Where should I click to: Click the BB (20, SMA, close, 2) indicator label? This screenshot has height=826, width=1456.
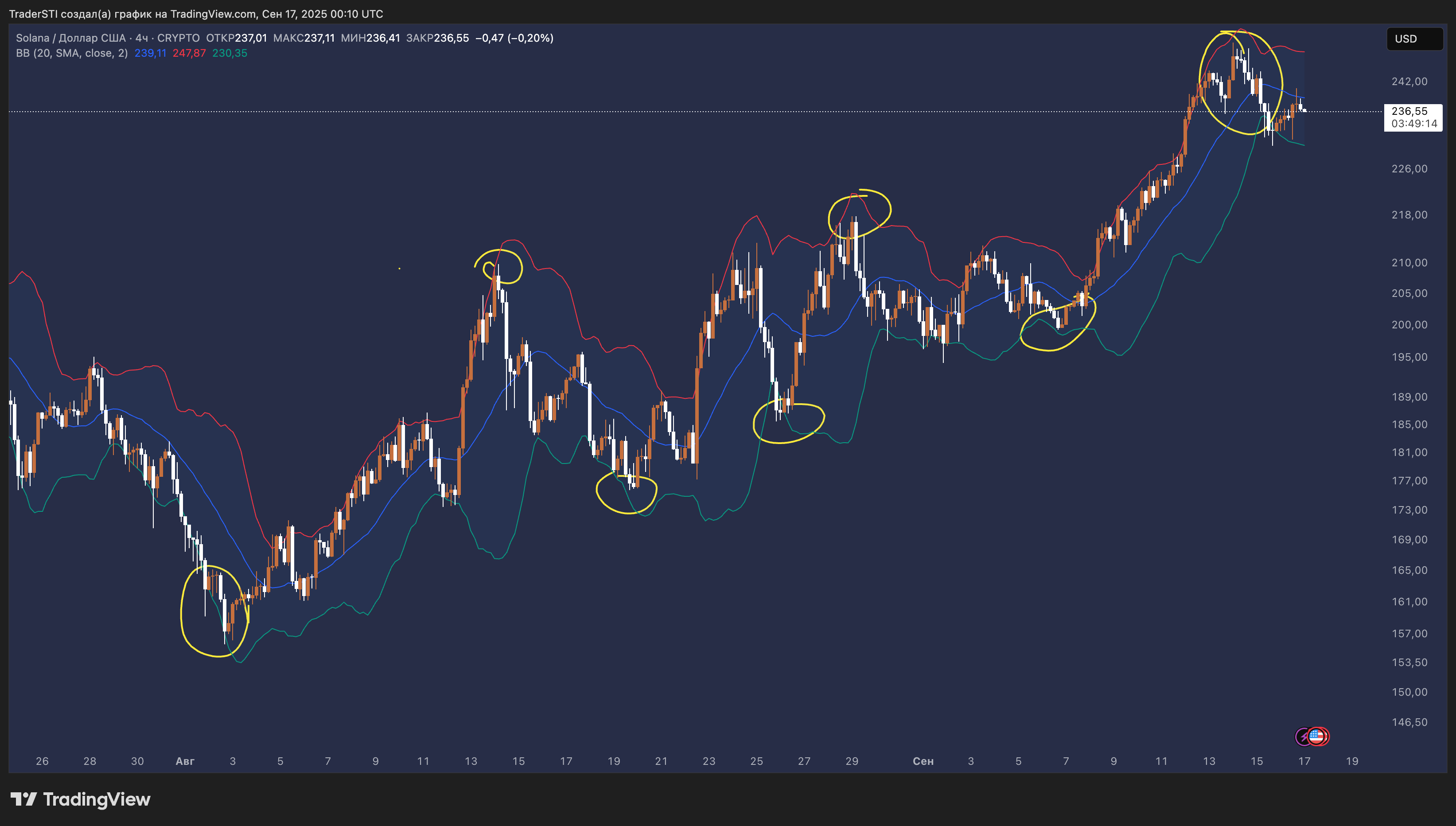pyautogui.click(x=71, y=53)
